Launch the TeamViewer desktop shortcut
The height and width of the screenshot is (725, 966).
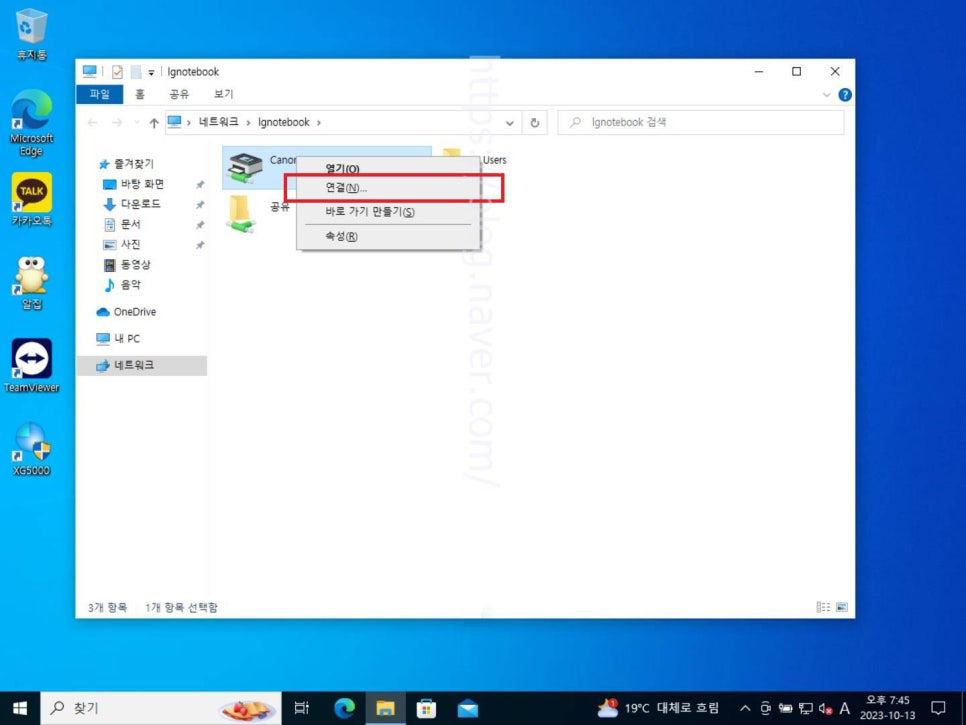(x=31, y=365)
